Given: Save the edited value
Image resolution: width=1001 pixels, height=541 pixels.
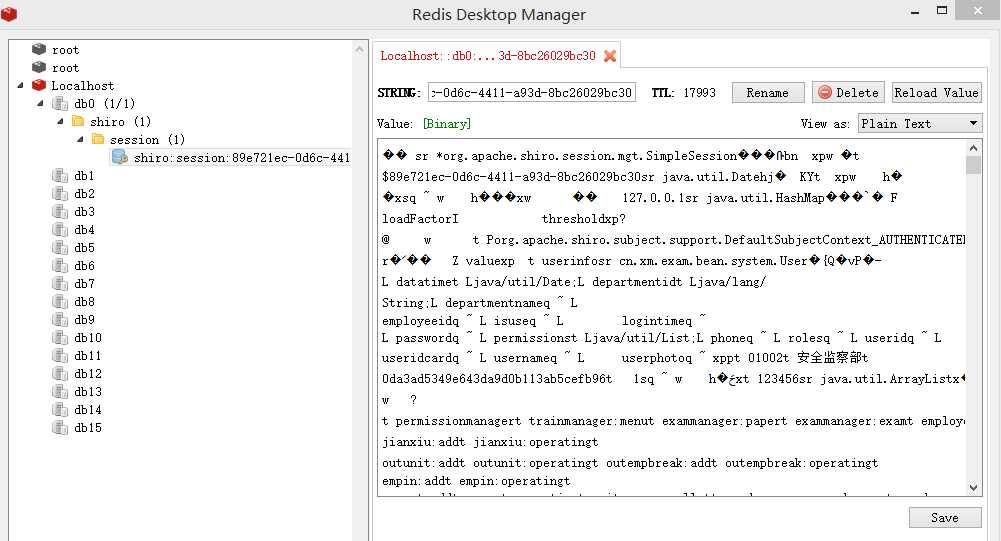Looking at the screenshot, I should click(945, 517).
